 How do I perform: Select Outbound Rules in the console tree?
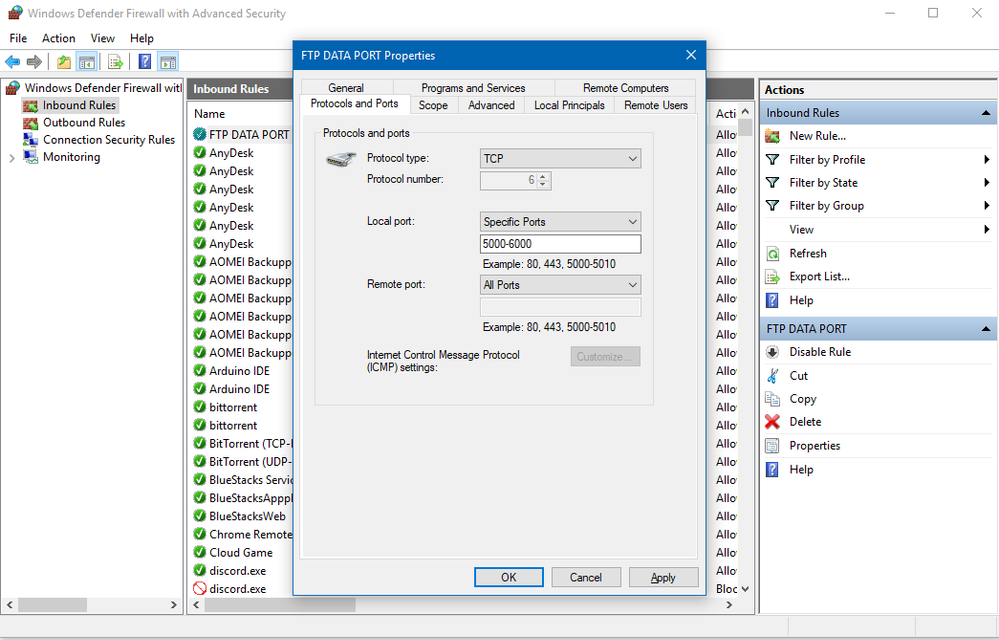tap(84, 122)
